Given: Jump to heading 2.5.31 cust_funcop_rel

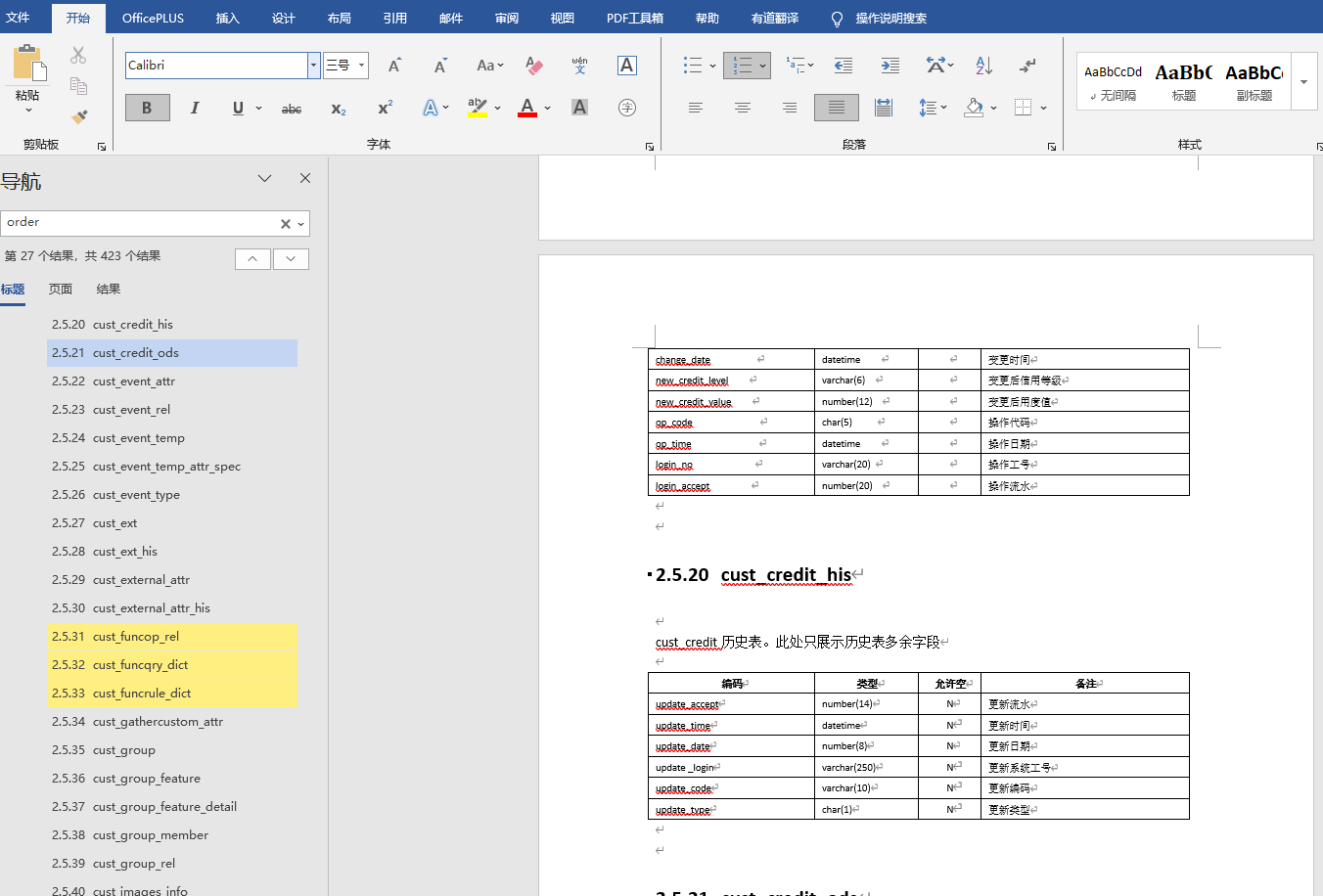Looking at the screenshot, I should click(172, 637).
